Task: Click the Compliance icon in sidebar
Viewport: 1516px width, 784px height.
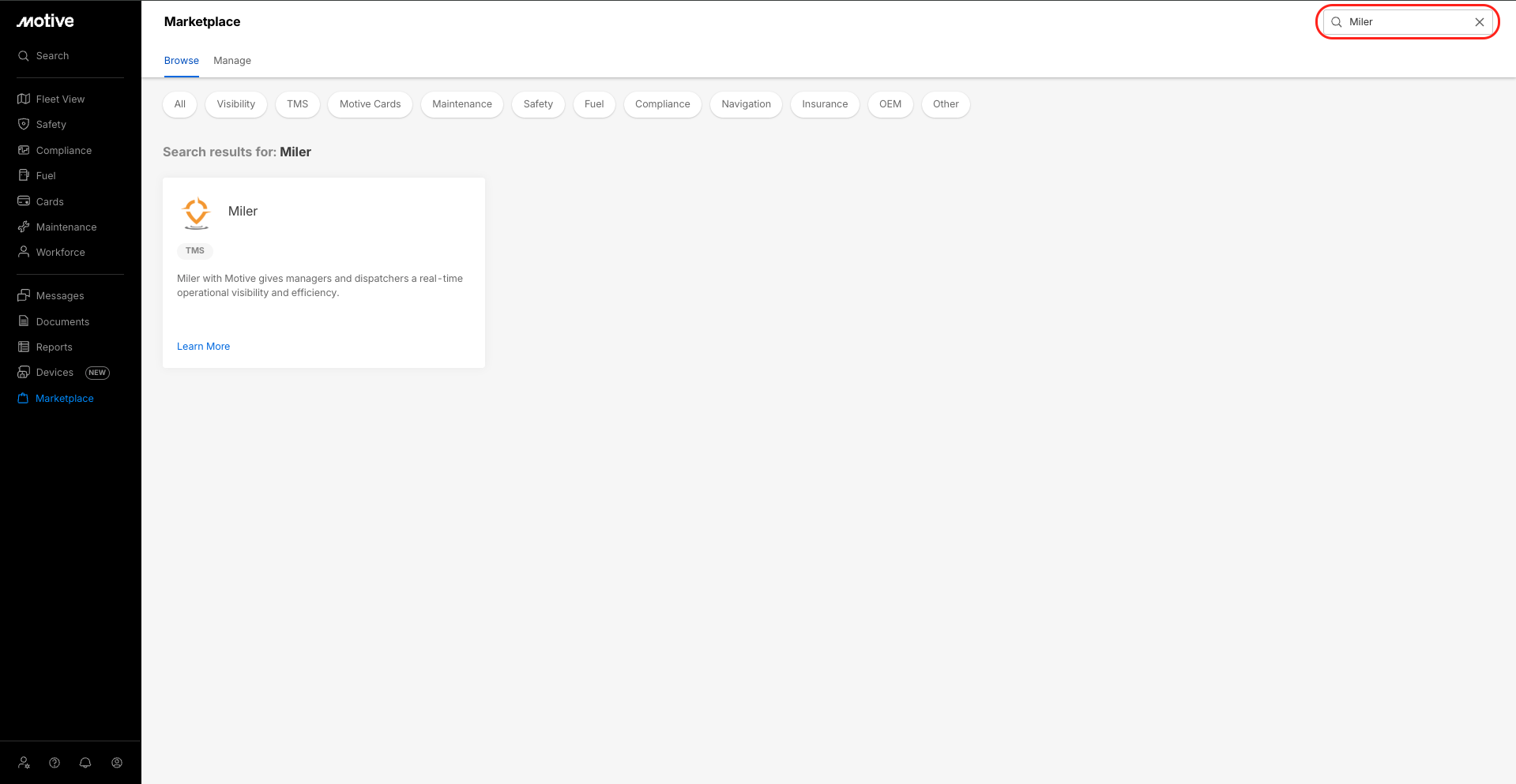Action: 24,151
